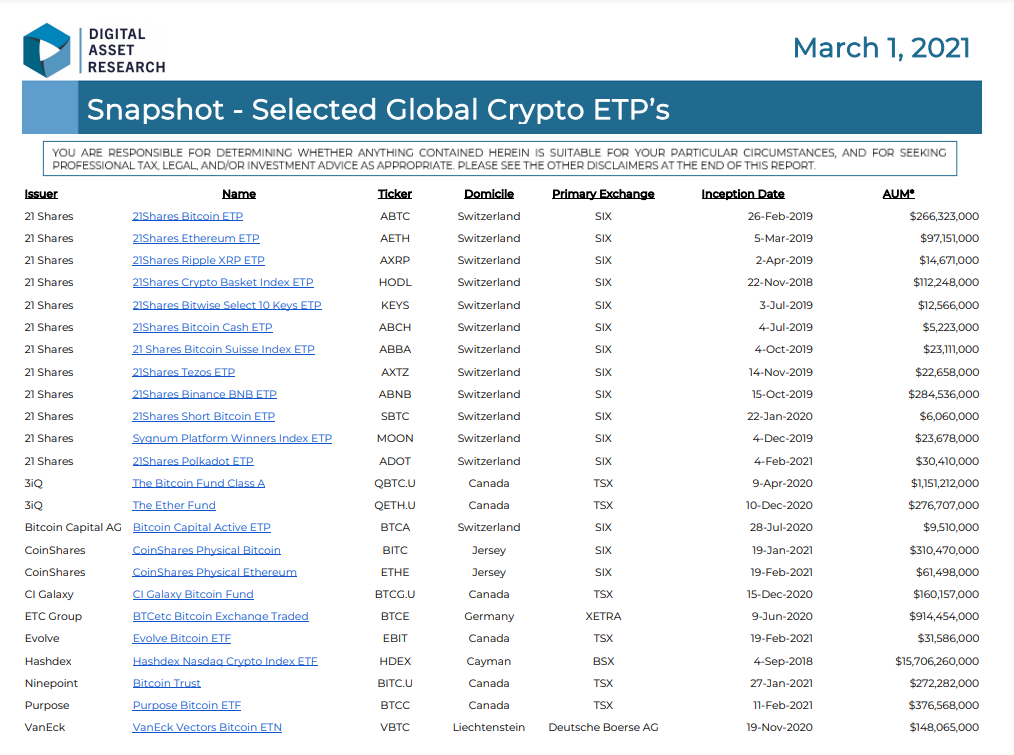Open BTCetc Bitcoin Exchange Traded link
Image resolution: width=1014 pixels, height=755 pixels.
[221, 616]
